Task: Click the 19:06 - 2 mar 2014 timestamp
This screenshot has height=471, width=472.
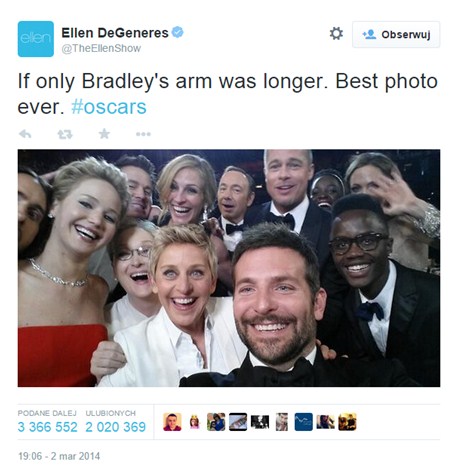Action: click(x=59, y=456)
